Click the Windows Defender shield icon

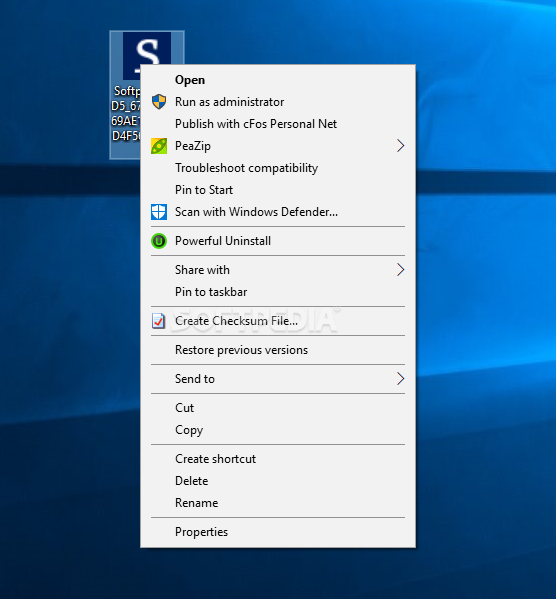(159, 212)
